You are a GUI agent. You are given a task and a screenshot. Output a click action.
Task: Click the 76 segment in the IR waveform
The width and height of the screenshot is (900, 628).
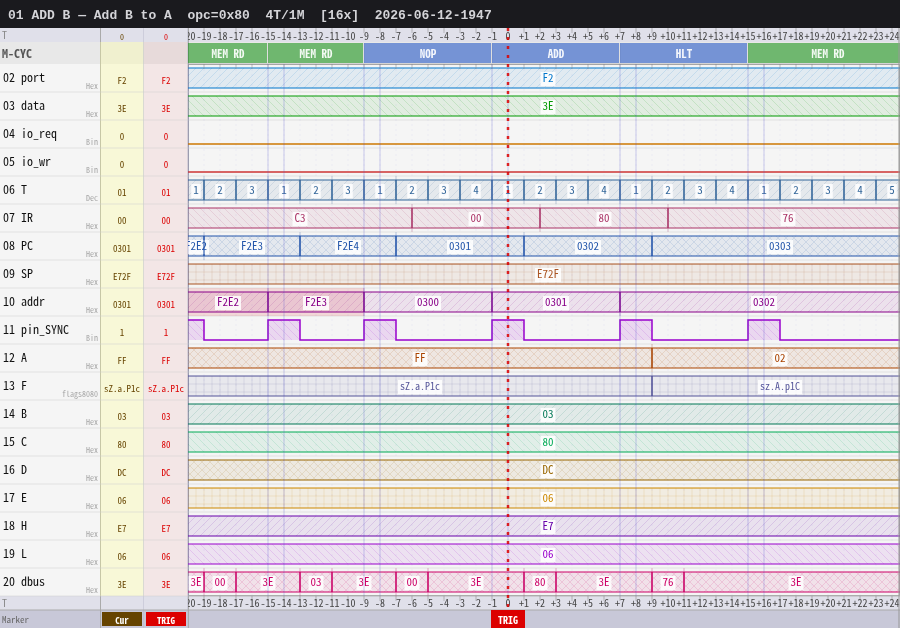click(784, 218)
